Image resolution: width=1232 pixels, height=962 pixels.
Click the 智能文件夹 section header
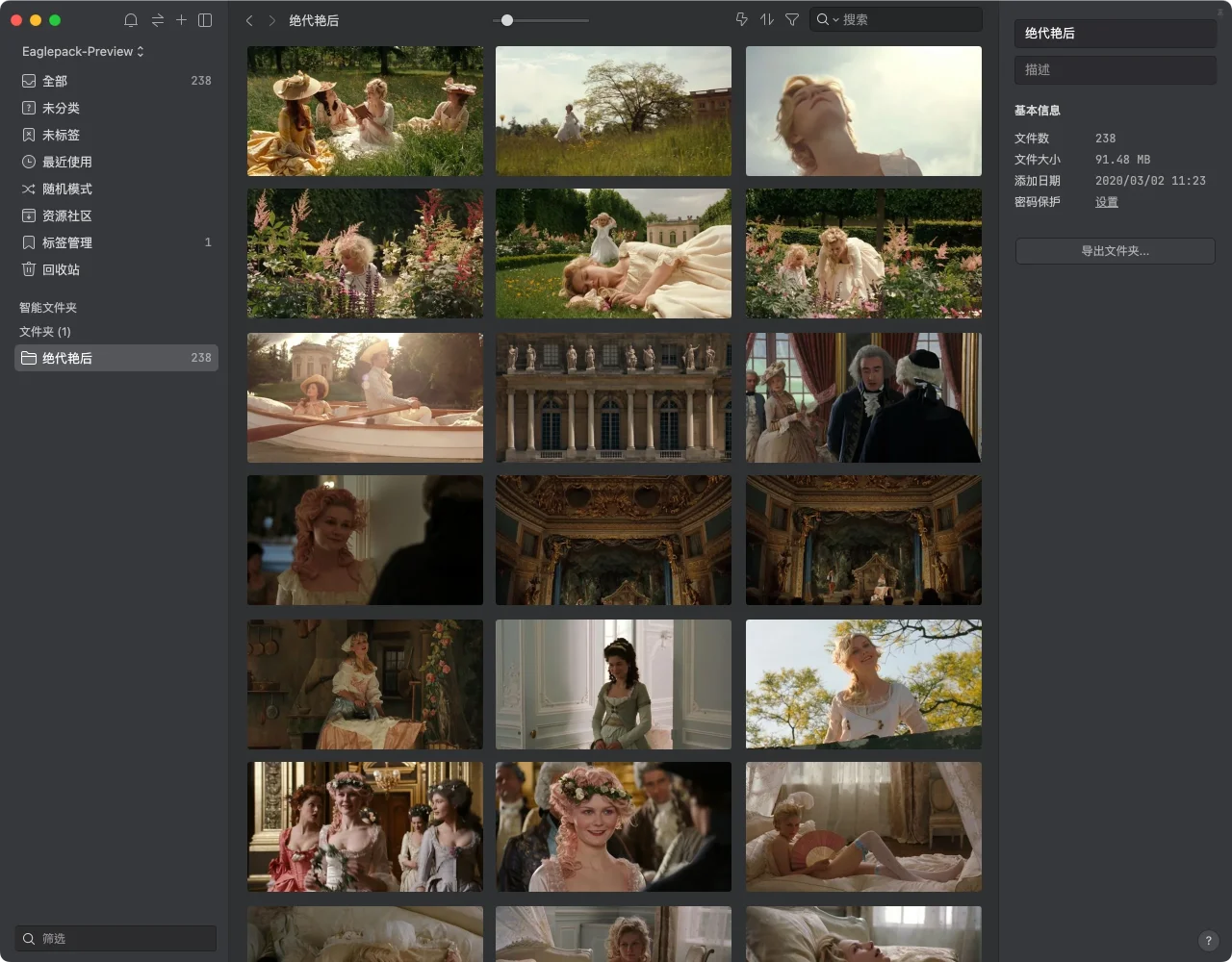click(x=48, y=308)
